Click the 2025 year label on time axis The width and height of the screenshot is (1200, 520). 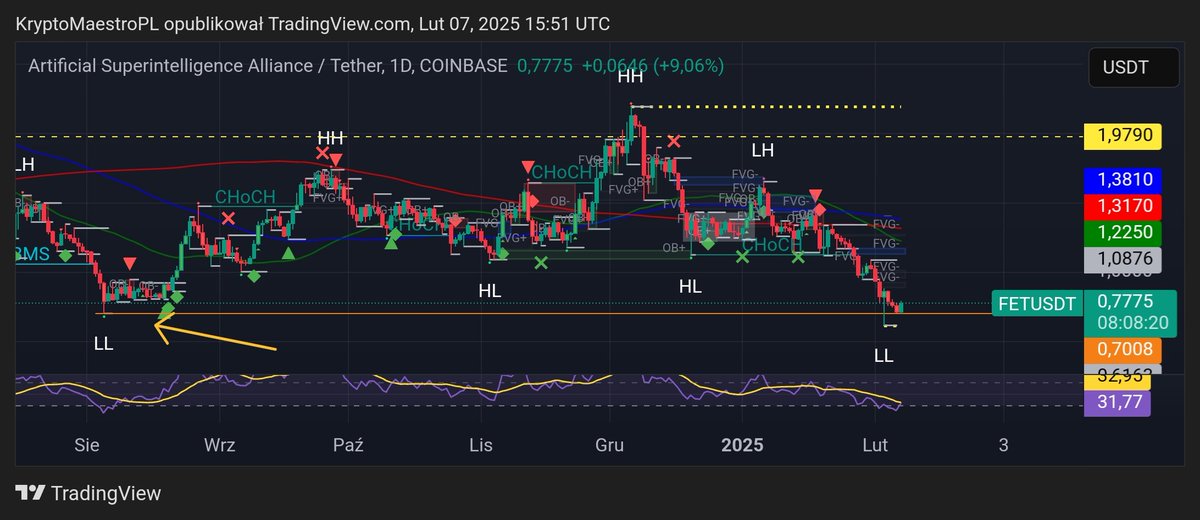[x=743, y=444]
